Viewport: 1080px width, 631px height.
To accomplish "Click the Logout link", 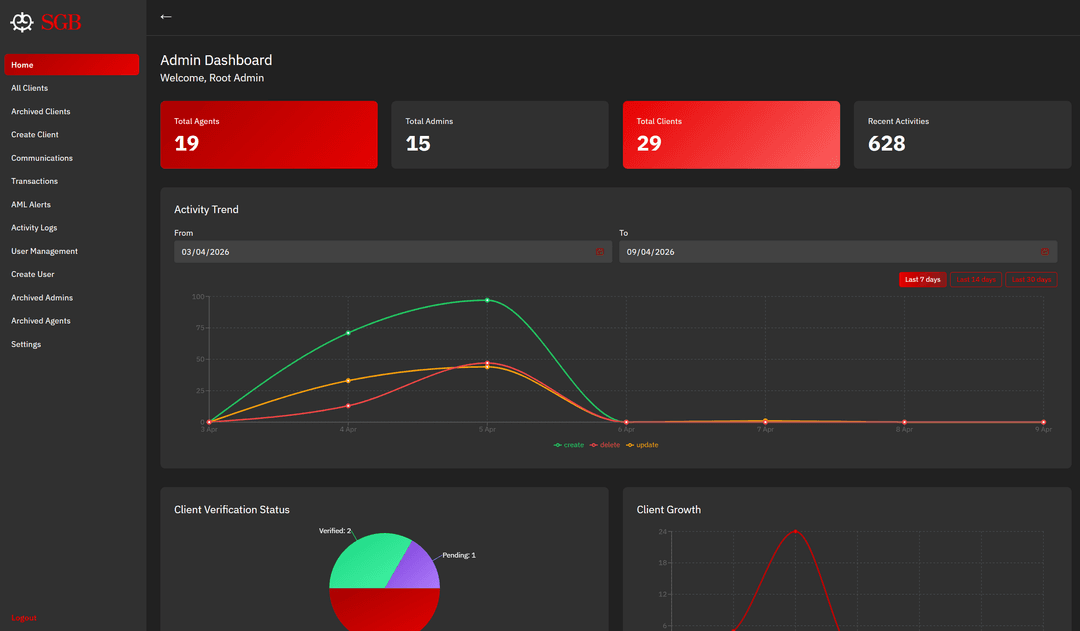I will [24, 618].
